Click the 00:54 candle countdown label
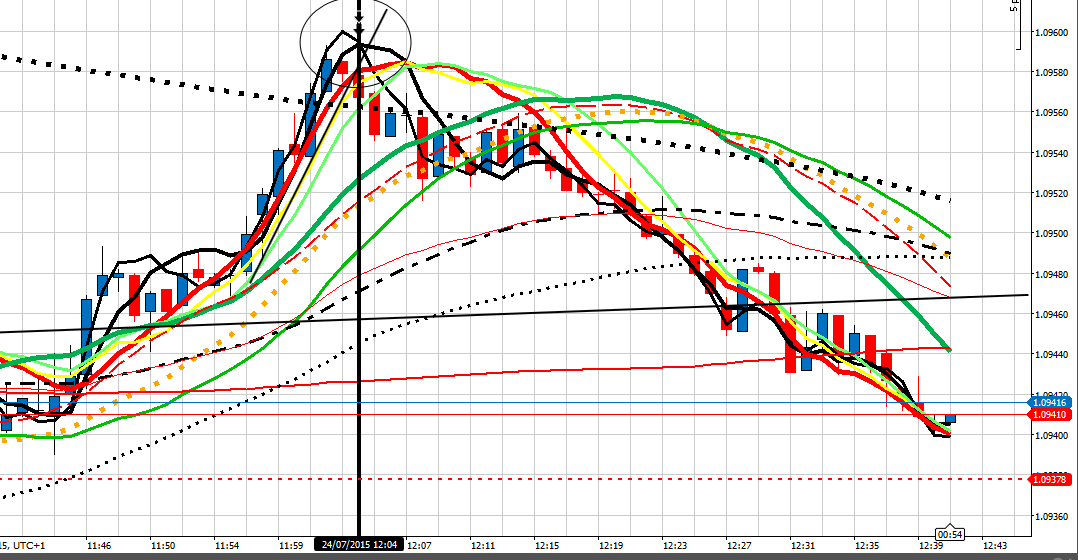 click(x=949, y=534)
